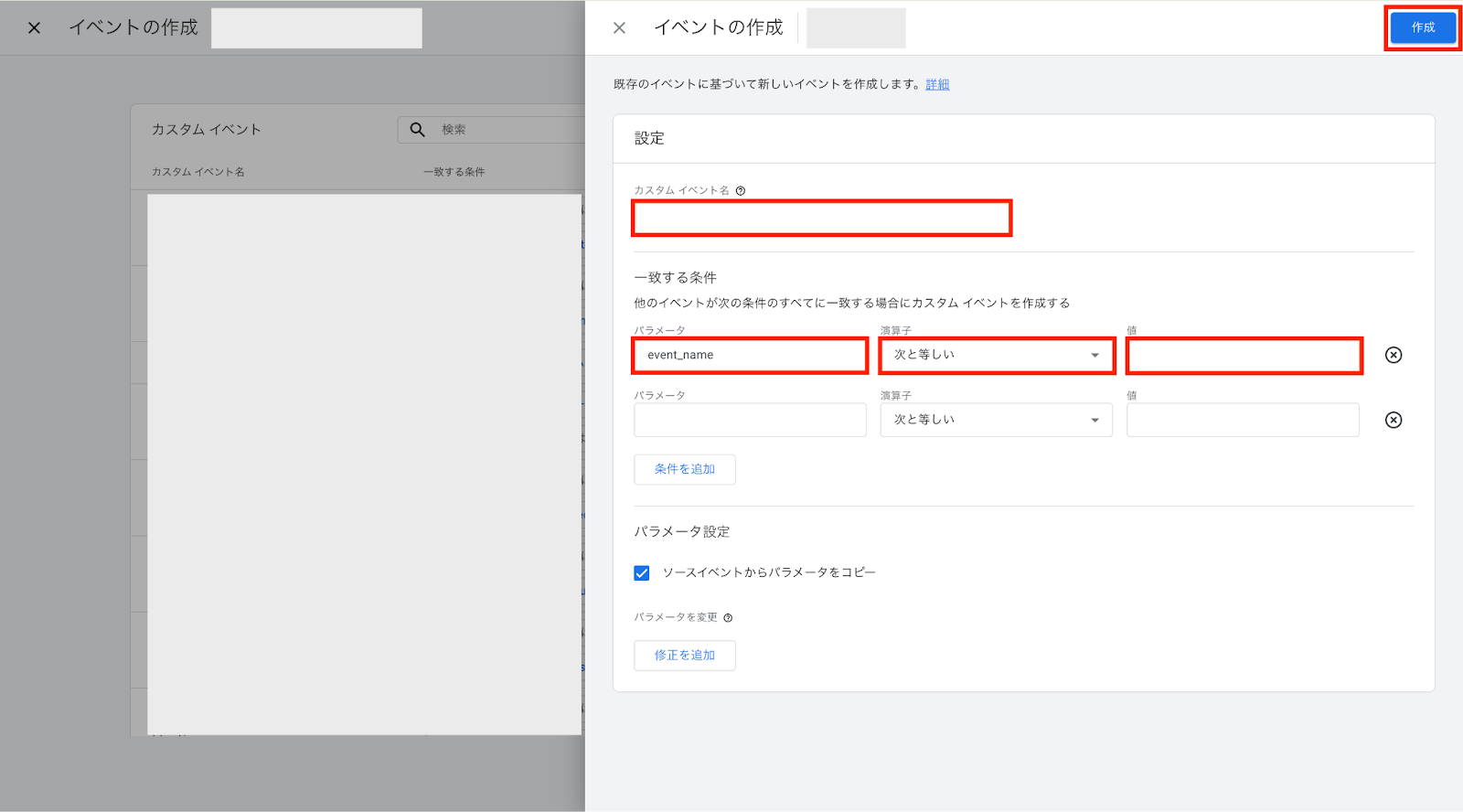This screenshot has height=812, width=1463.
Task: Click the 一致する条件 section heading in the settings card
Action: coord(676,277)
